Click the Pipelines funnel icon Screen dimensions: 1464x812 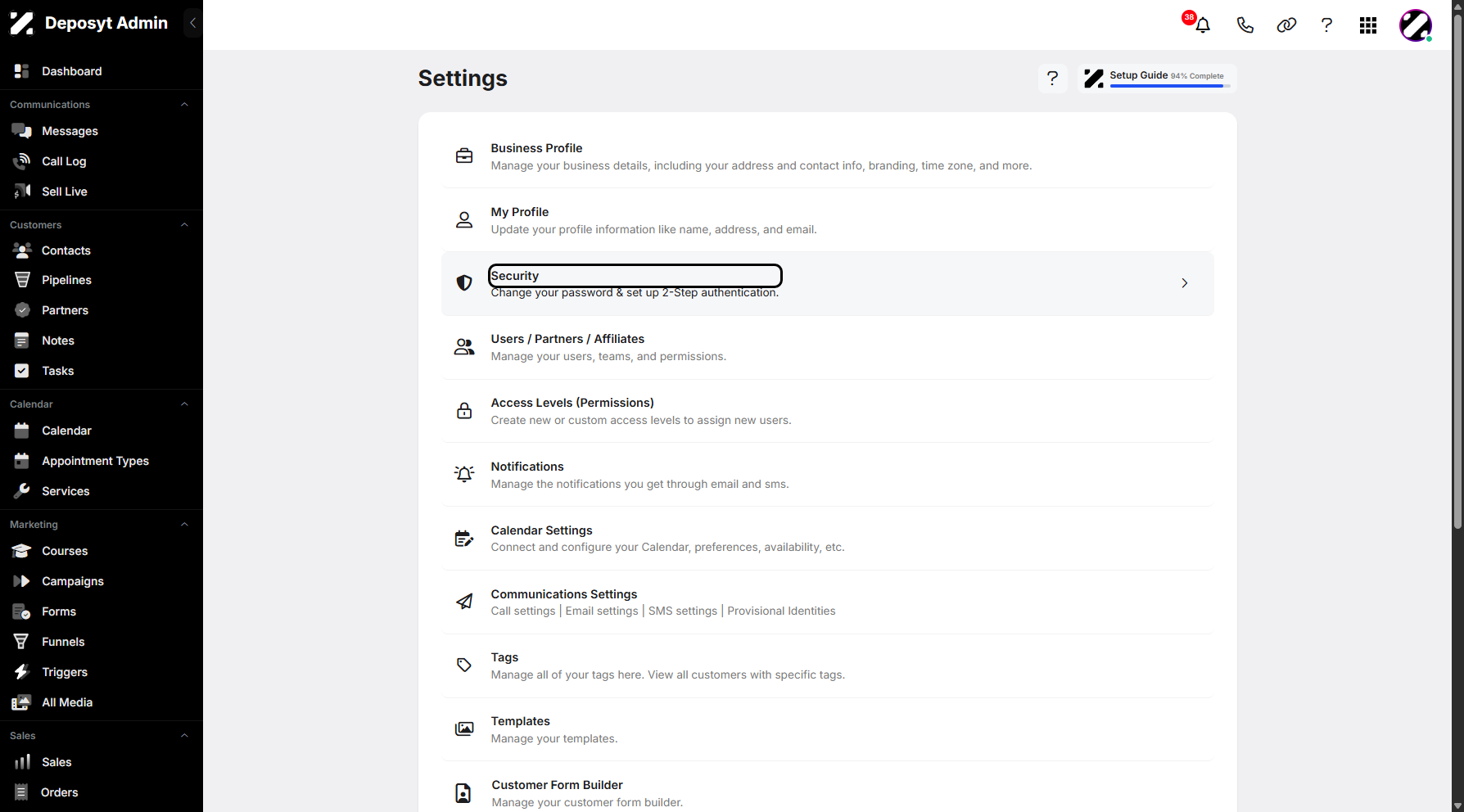click(x=22, y=280)
